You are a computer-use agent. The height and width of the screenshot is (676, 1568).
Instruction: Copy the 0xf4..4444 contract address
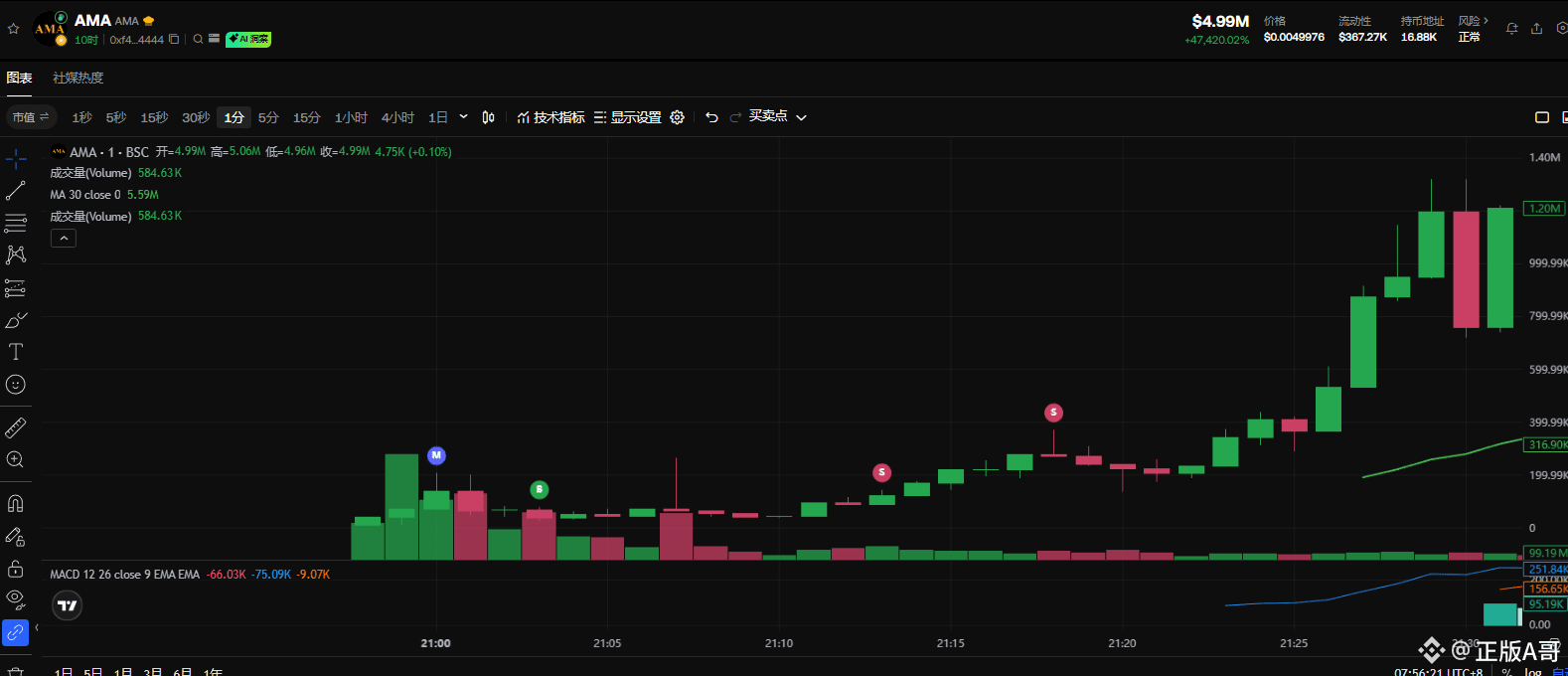(174, 40)
